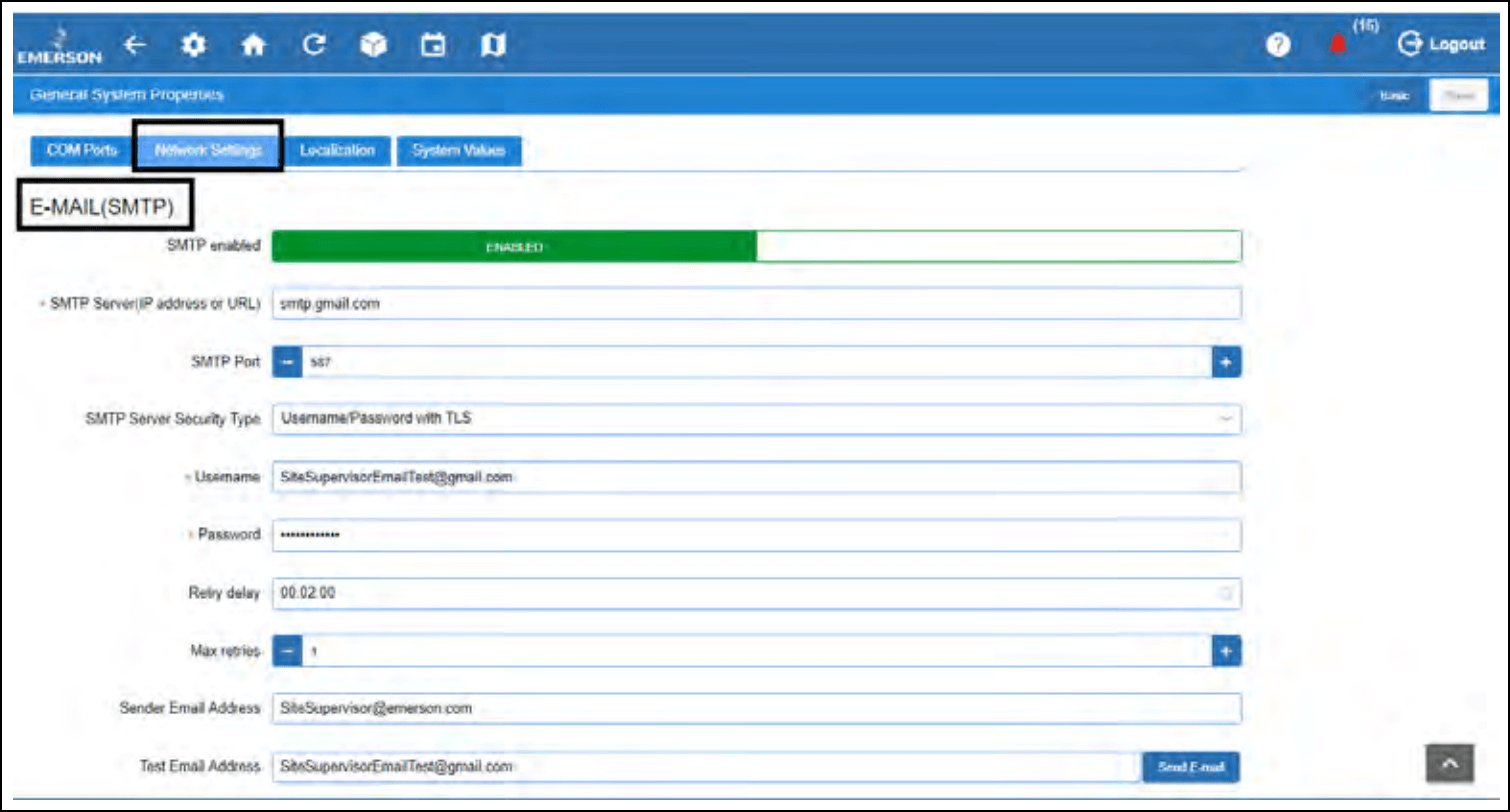Go to home screen icon
The image size is (1510, 812).
[x=254, y=45]
